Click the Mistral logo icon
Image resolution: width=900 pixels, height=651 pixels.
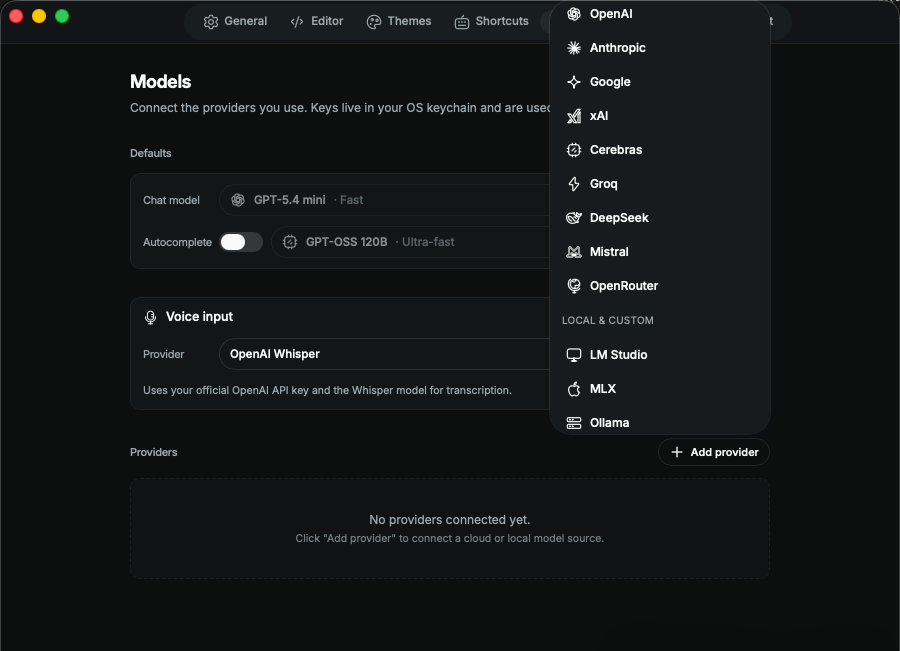tap(574, 252)
